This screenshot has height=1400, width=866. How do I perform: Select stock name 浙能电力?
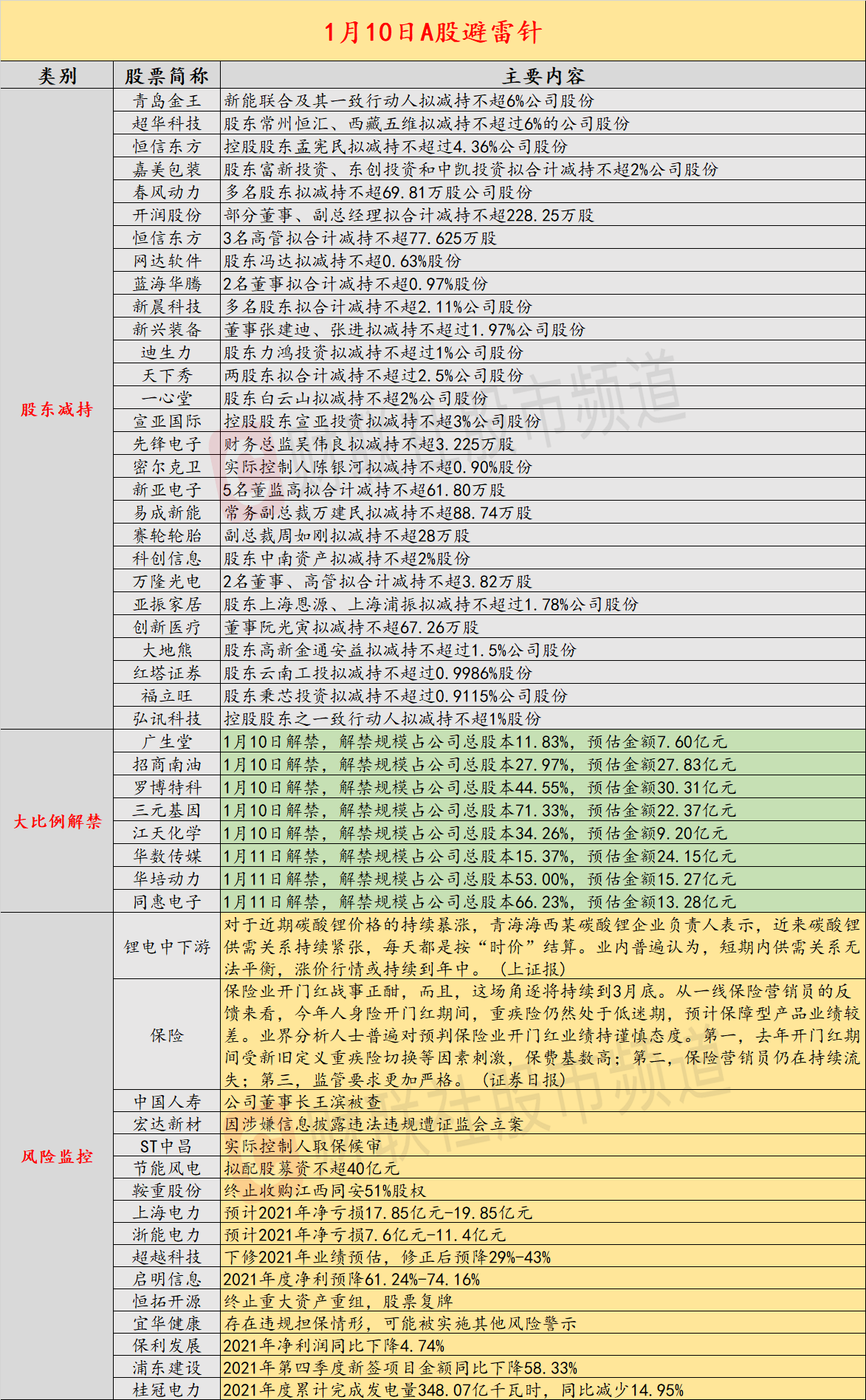click(167, 1235)
